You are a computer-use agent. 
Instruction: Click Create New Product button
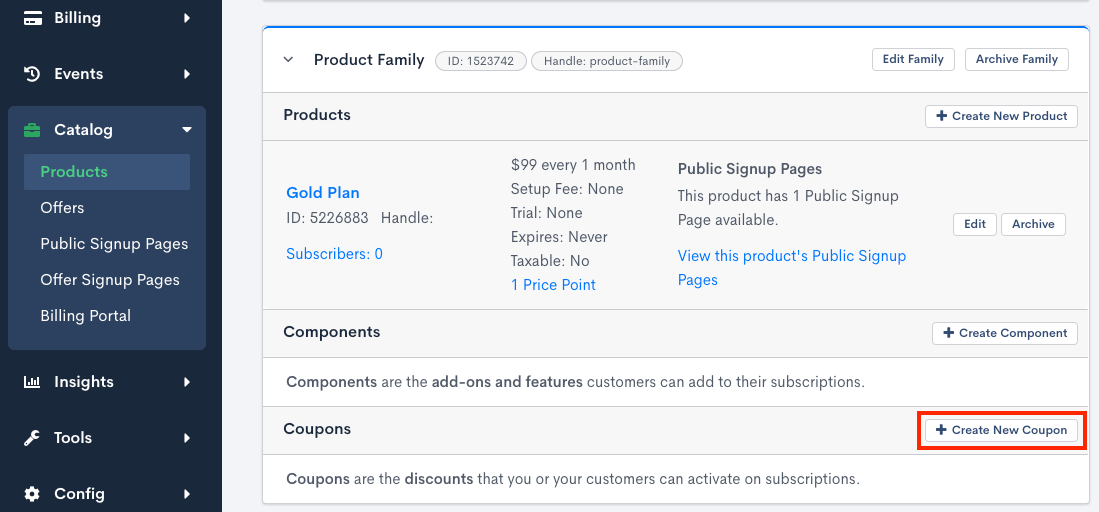[1001, 116]
